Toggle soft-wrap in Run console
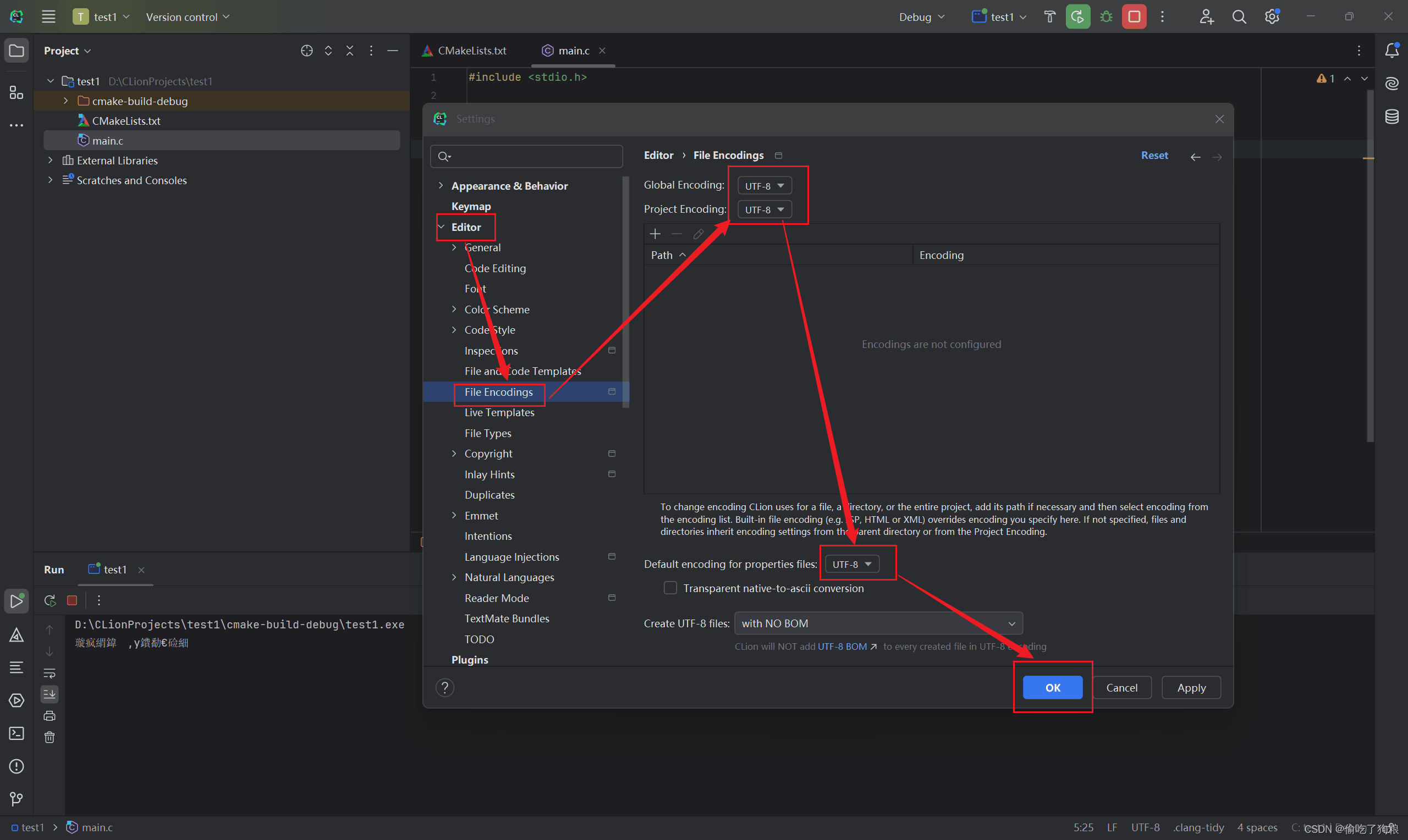 click(x=50, y=673)
